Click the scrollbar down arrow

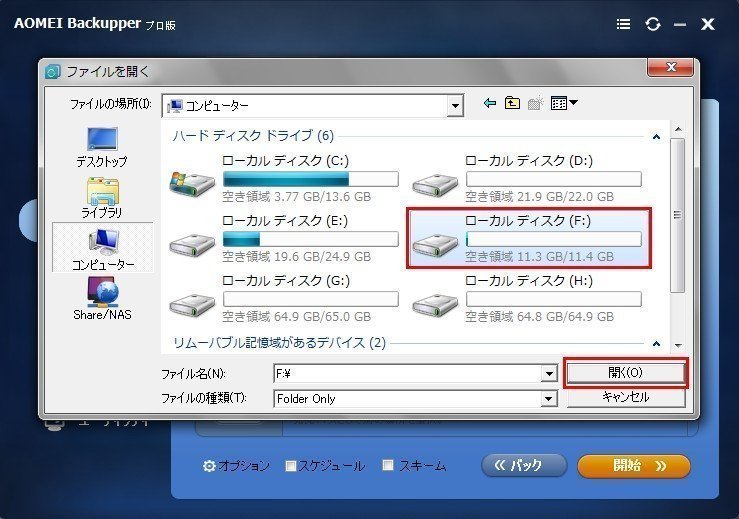[x=678, y=346]
